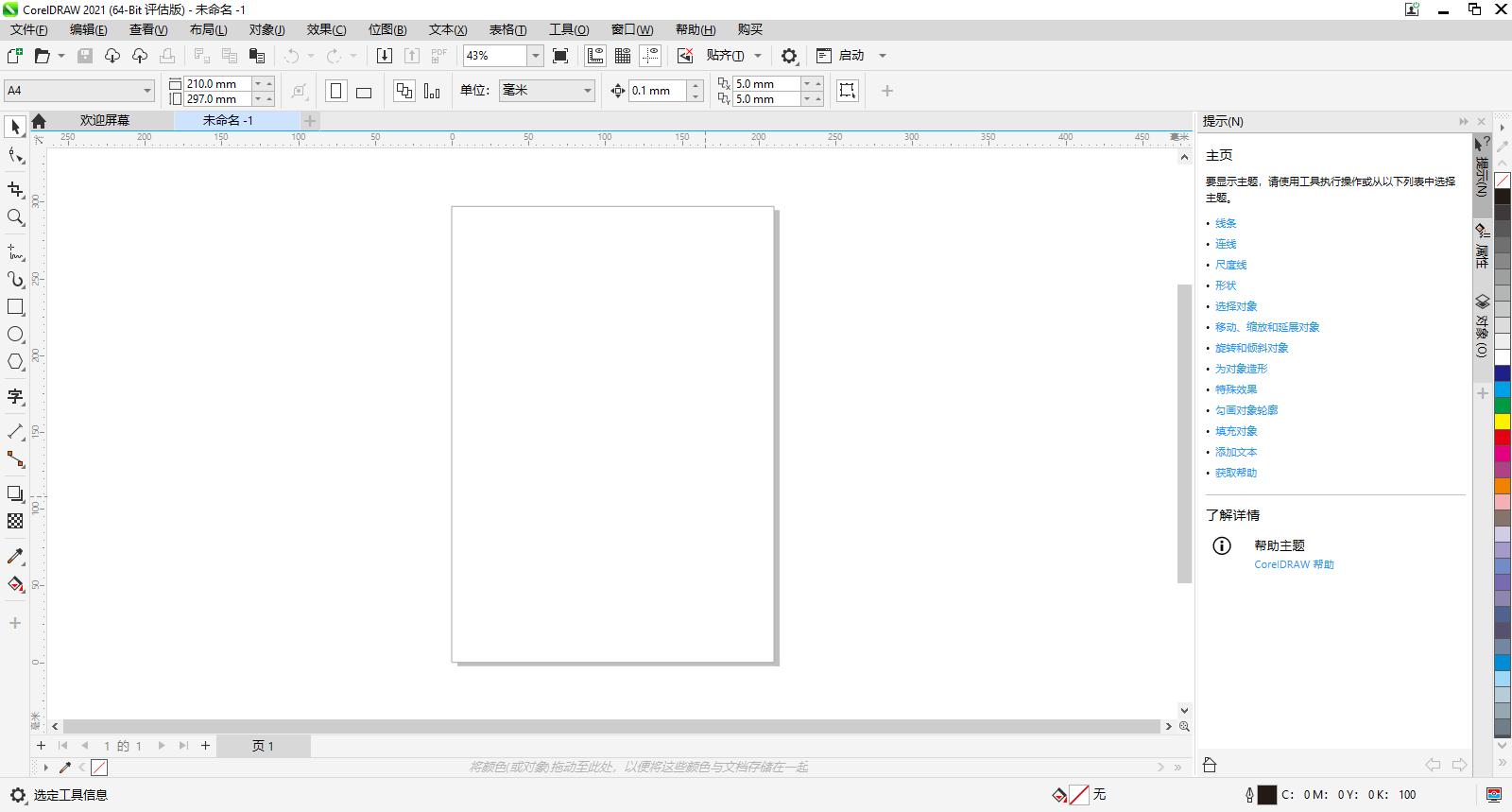Toggle Show grid button
This screenshot has height=812, width=1512.
623,56
